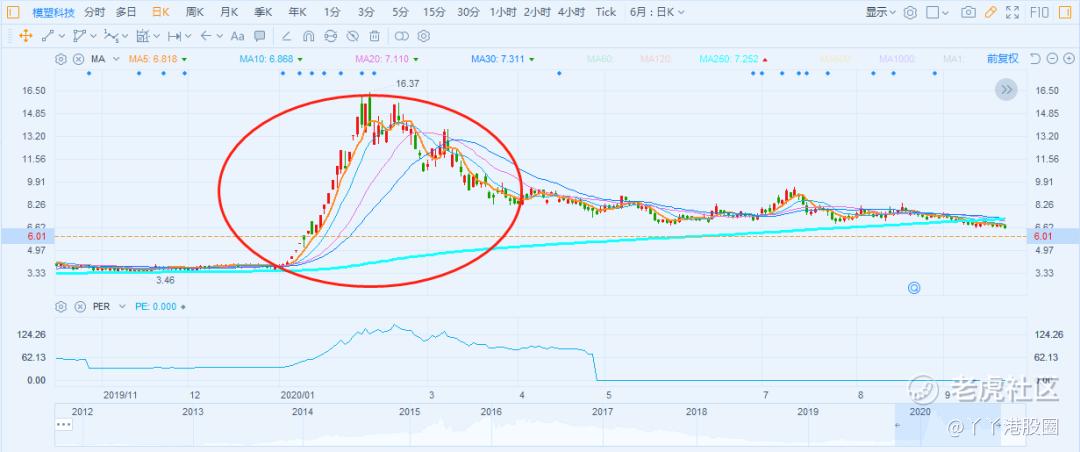Select the 季K quarterly candle tab
1080x452 pixels.
pyautogui.click(x=263, y=12)
